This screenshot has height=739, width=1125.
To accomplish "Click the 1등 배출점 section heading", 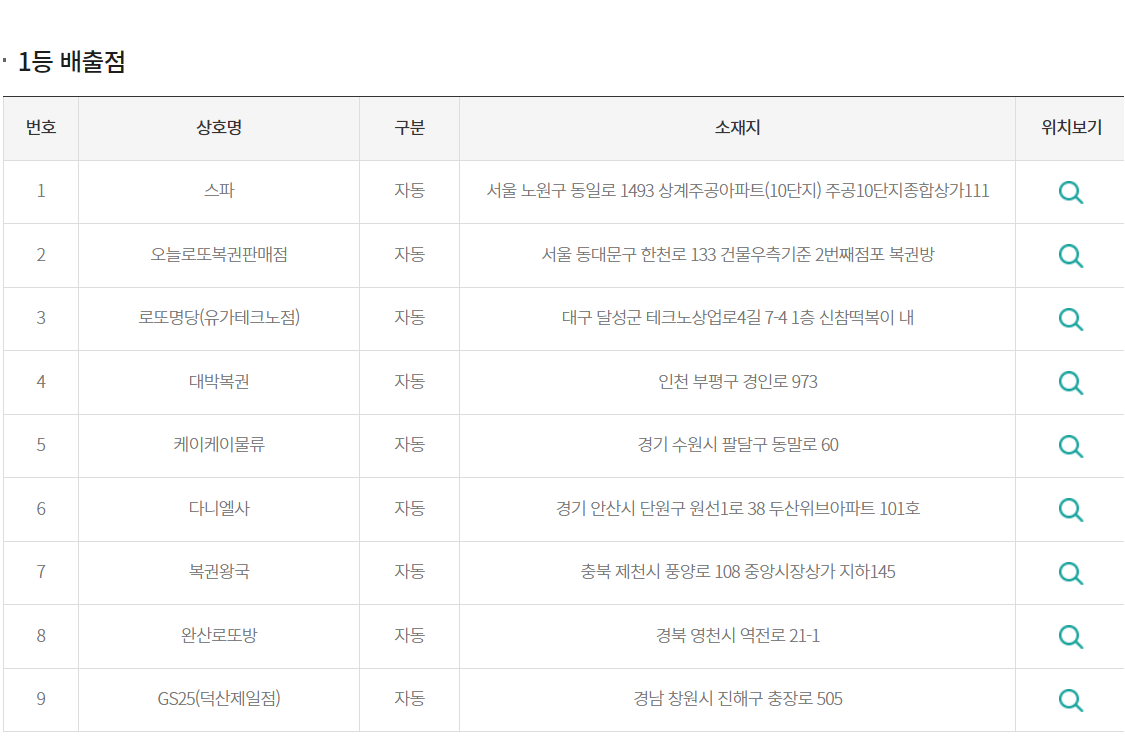I will pos(71,62).
